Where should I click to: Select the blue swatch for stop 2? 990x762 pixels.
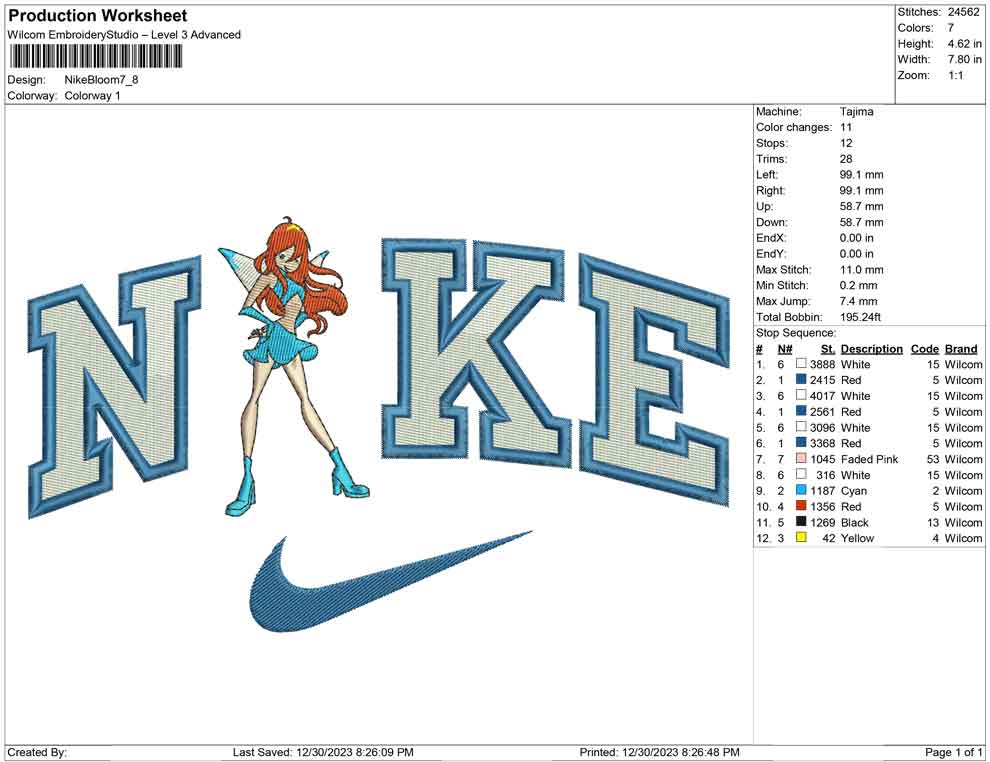tap(801, 379)
